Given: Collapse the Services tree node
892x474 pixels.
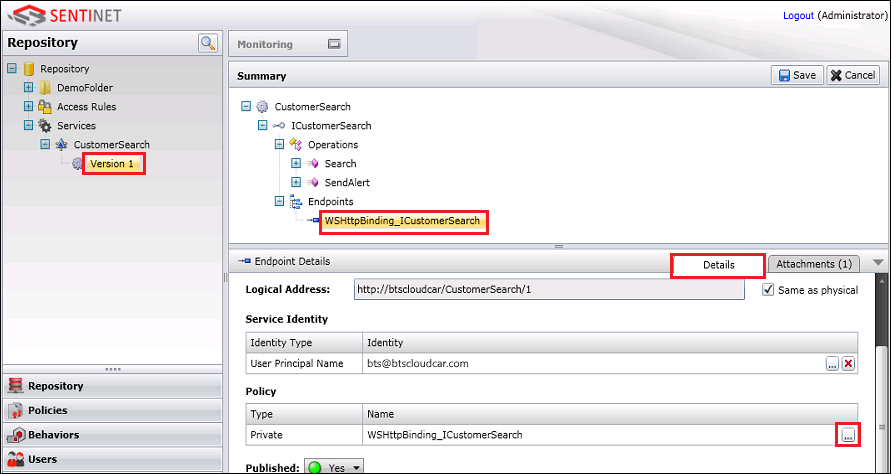Looking at the screenshot, I should [28, 126].
